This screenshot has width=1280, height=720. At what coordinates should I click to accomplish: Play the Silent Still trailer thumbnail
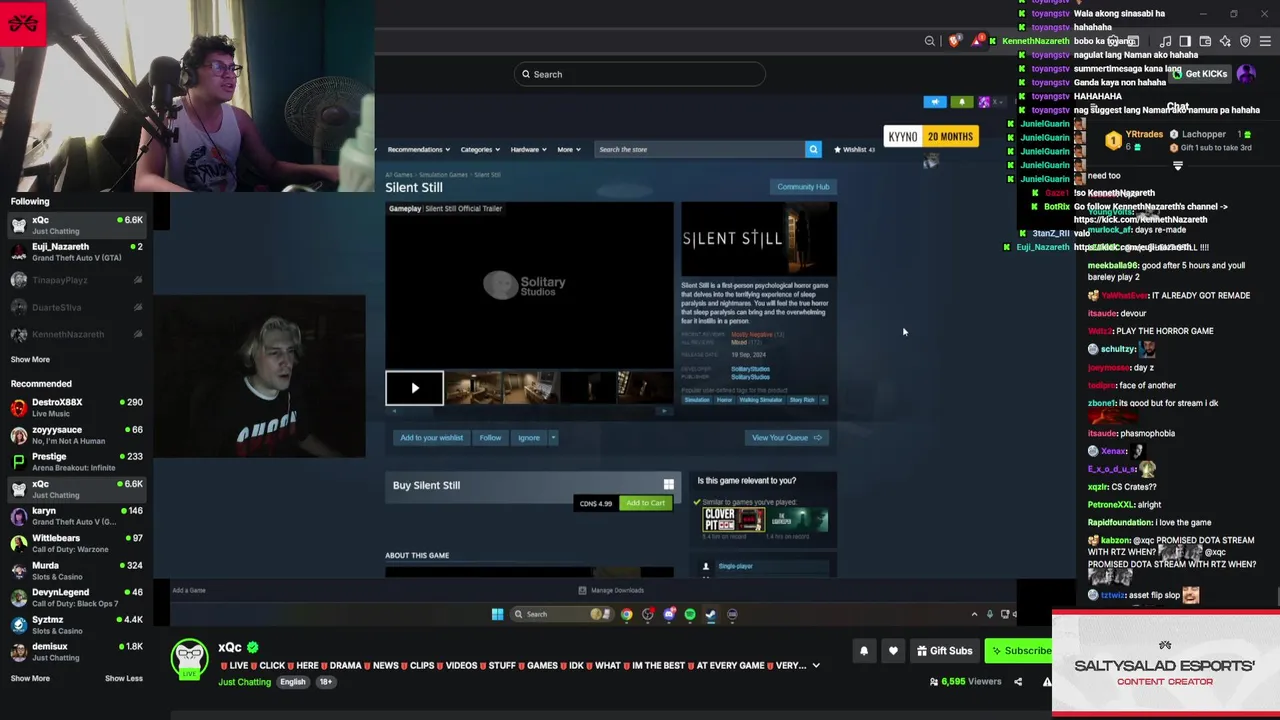(x=414, y=388)
